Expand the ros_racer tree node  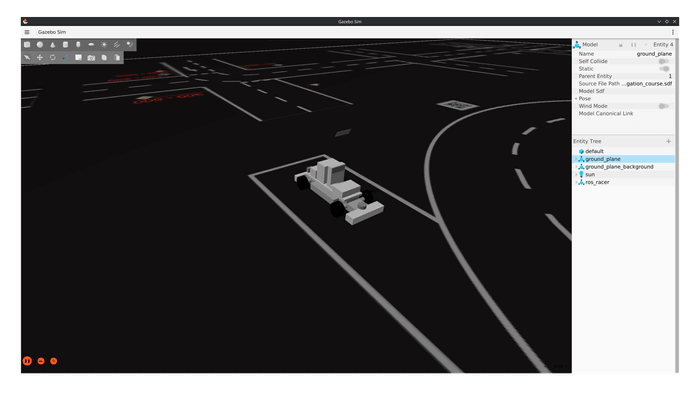[x=576, y=182]
